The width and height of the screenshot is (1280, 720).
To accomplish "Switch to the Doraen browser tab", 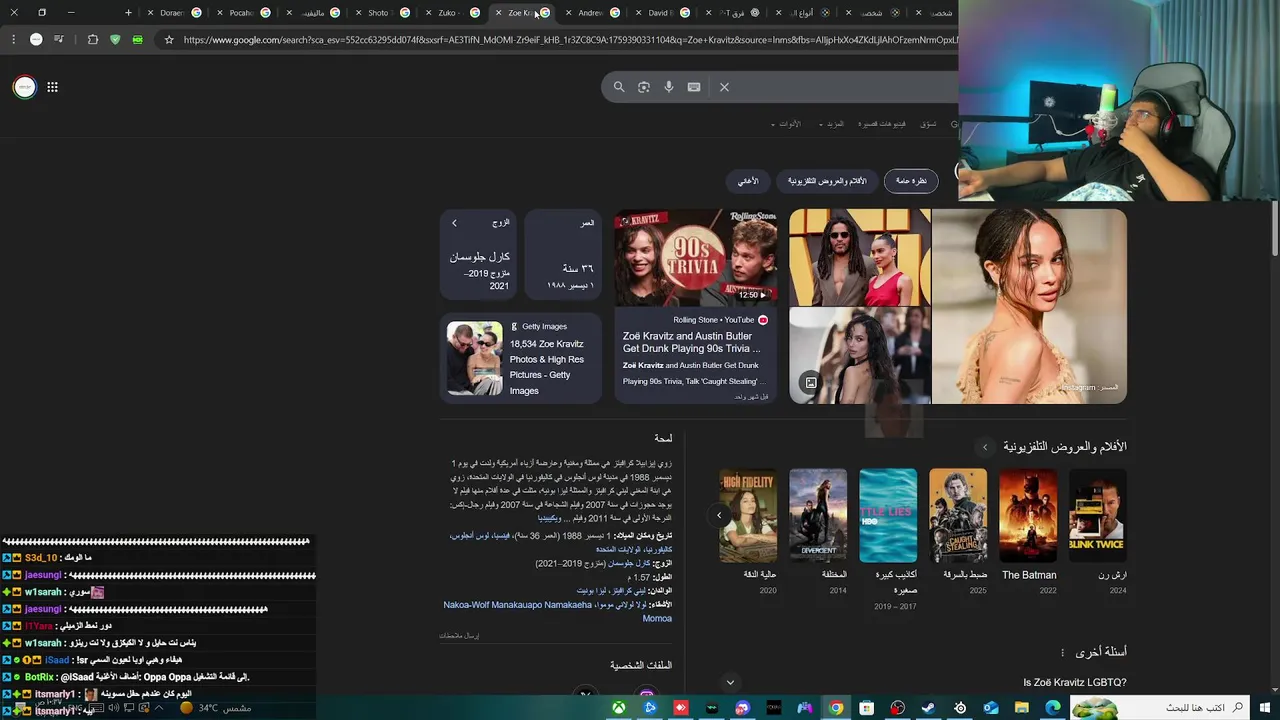I will (x=171, y=13).
